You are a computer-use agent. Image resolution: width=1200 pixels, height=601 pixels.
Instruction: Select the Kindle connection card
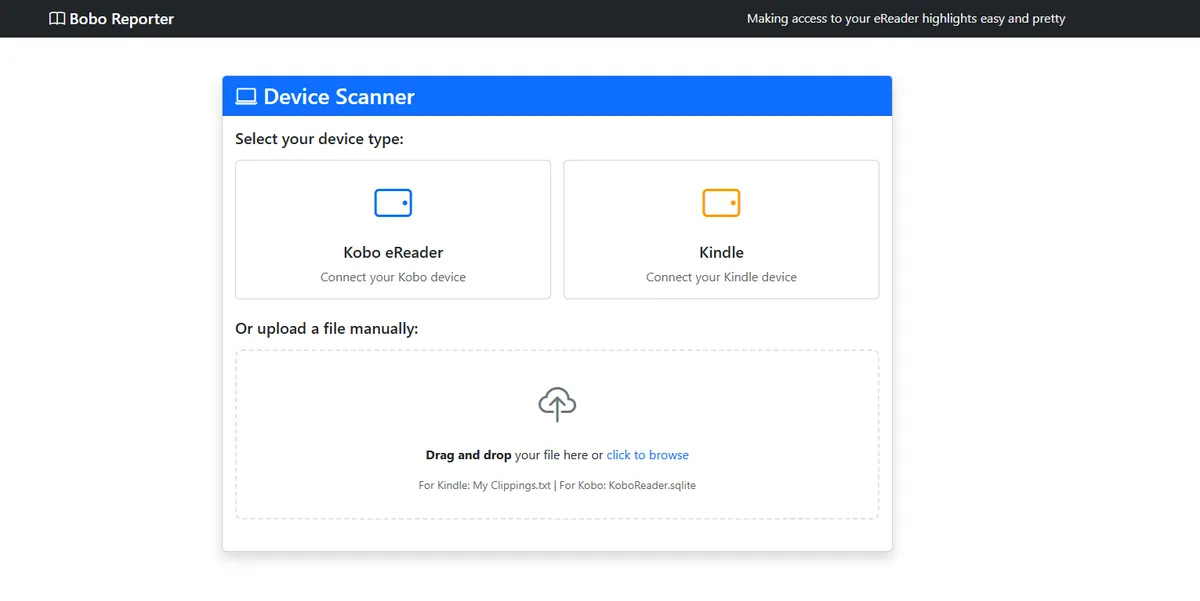721,229
